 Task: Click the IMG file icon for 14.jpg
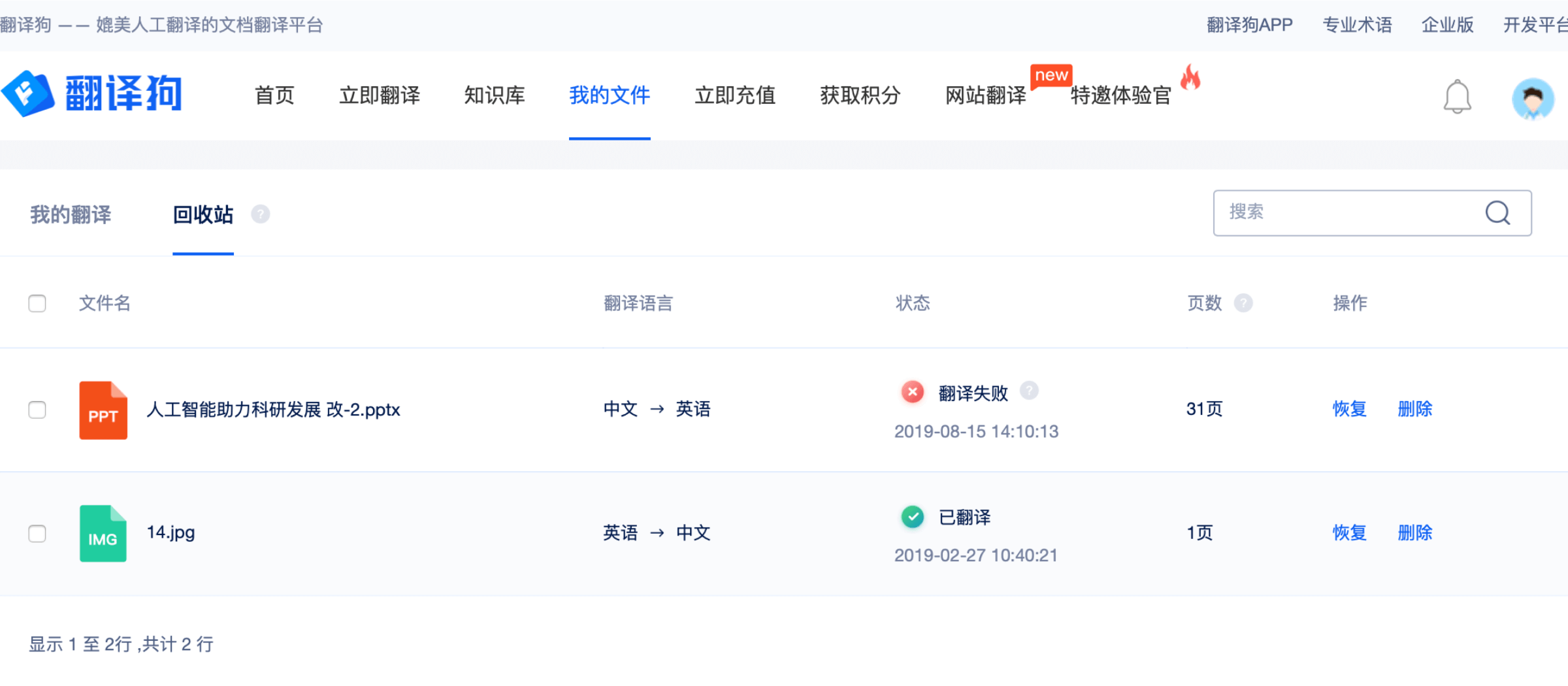[x=103, y=533]
